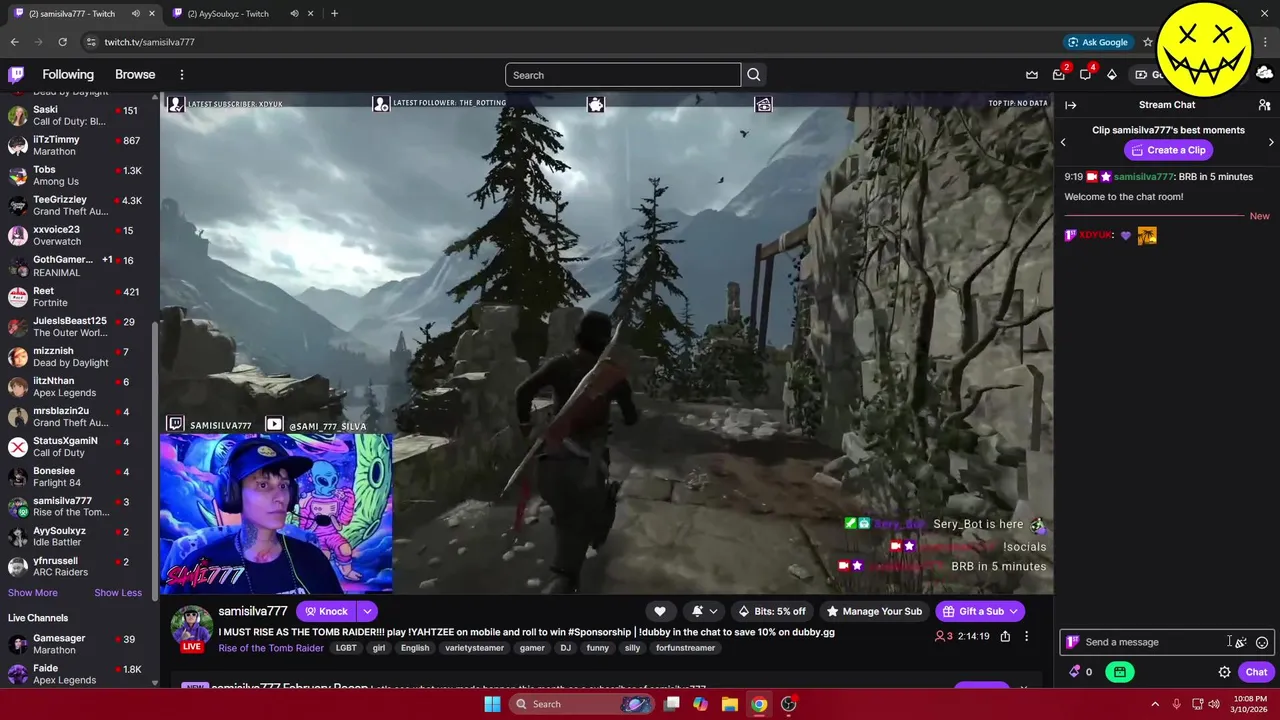Open the notification bell dropdown
The width and height of the screenshot is (1280, 720).
[x=704, y=611]
